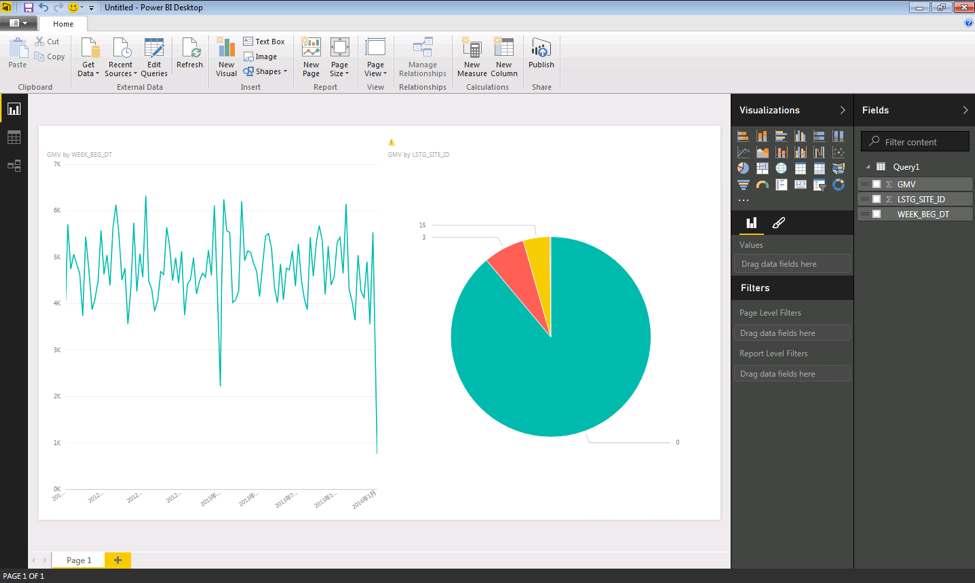
Task: Collapse the Visualizations pane chevron
Action: coord(842,110)
